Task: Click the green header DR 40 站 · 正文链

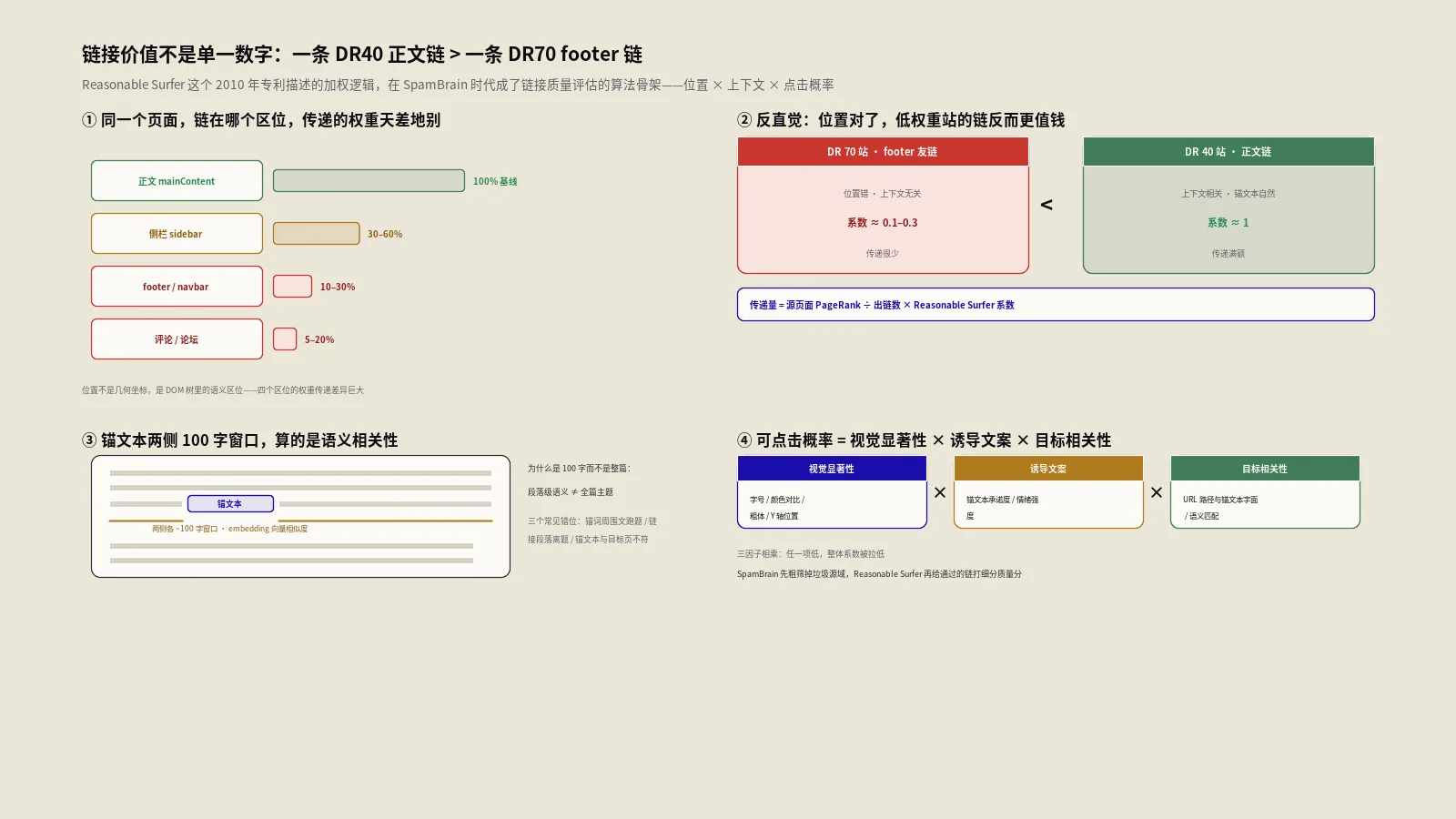Action: point(1228,152)
